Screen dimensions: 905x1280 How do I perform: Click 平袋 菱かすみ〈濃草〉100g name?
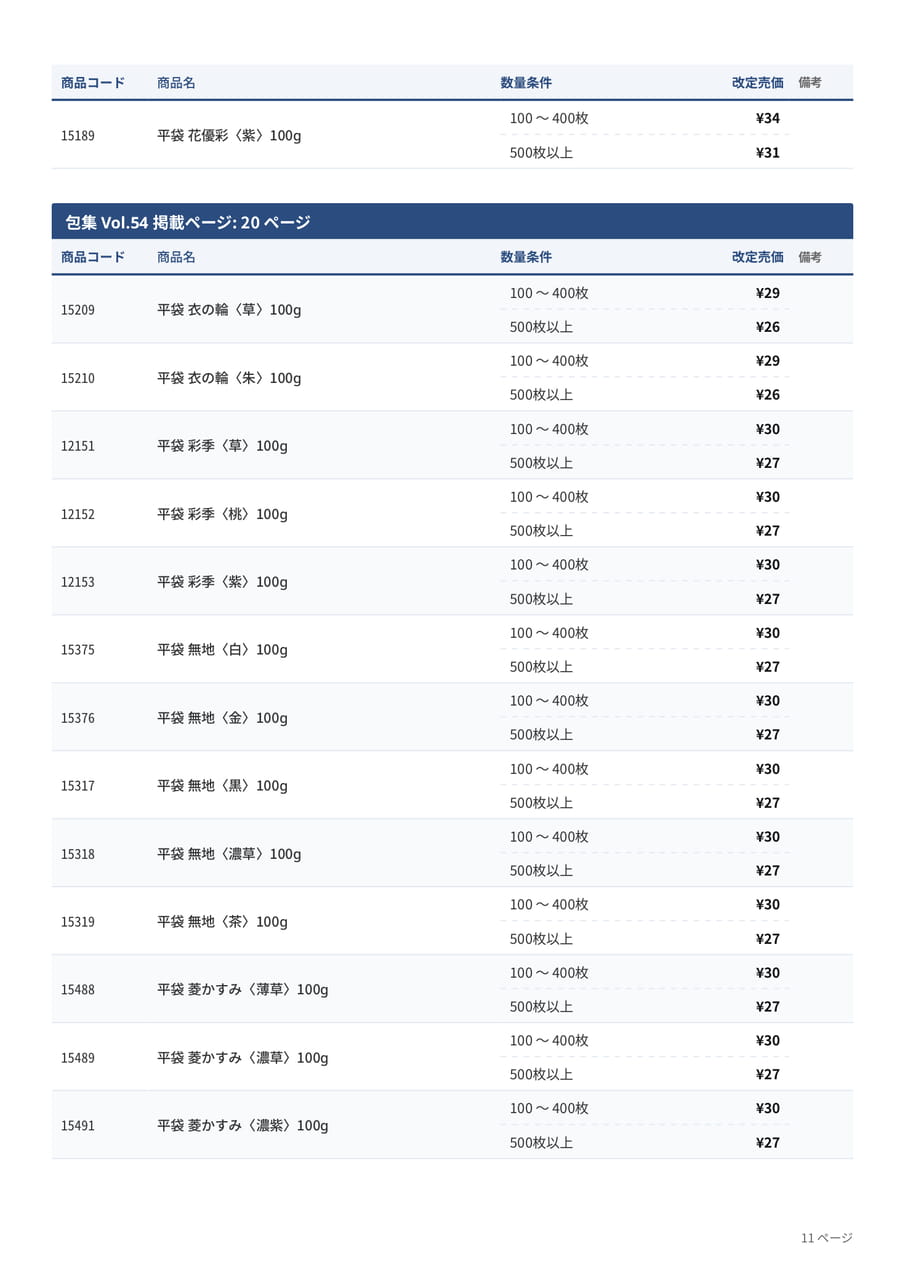(243, 1058)
